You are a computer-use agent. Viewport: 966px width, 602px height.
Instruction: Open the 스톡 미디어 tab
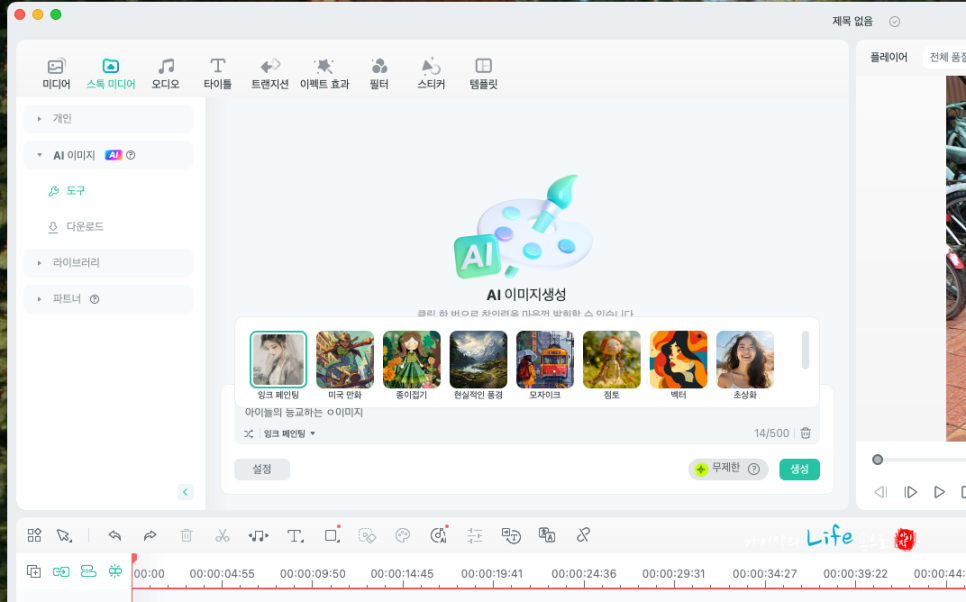(x=111, y=73)
